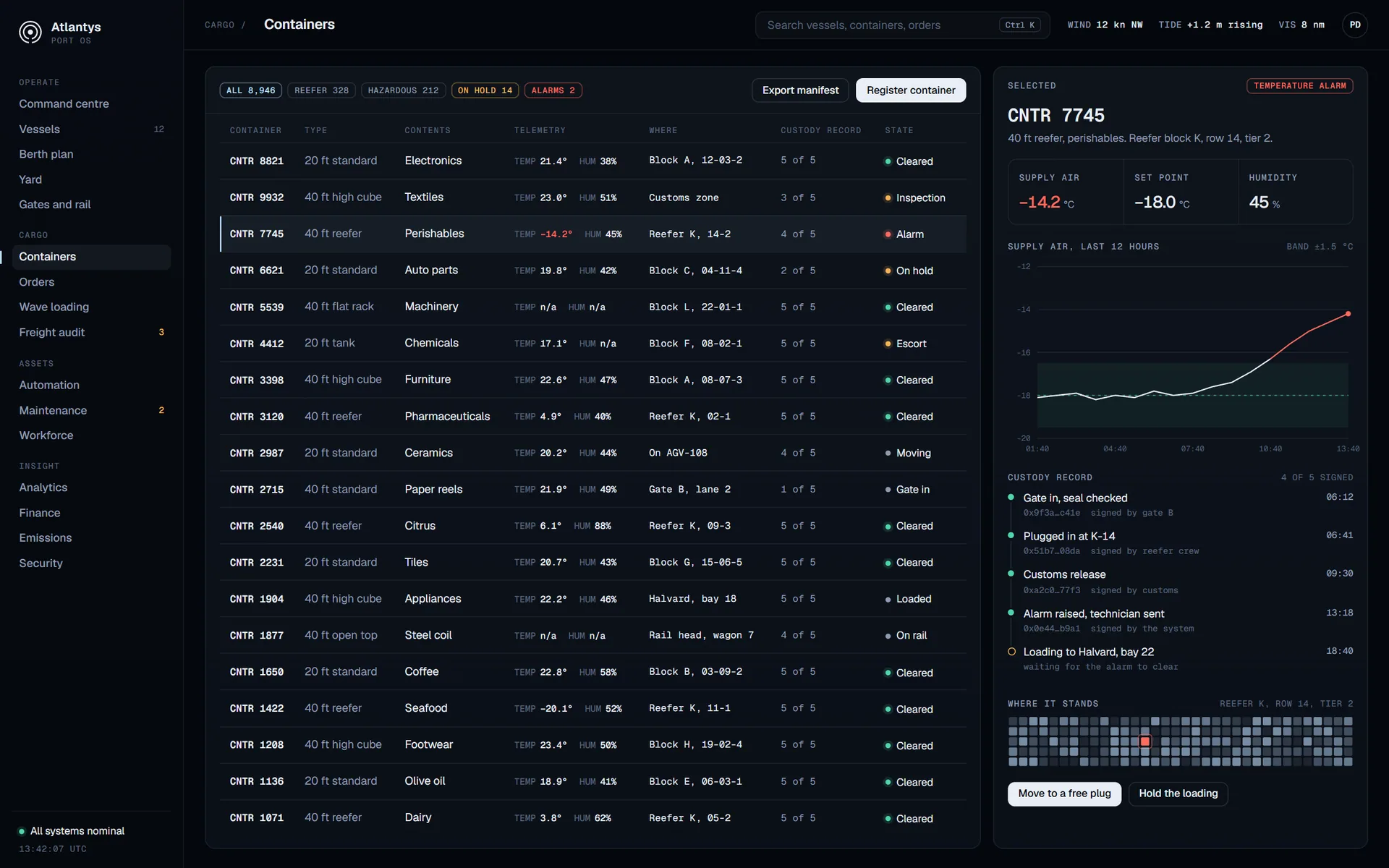Select row CNTR 4412
This screenshot has height=868, width=1389.
pos(592,344)
